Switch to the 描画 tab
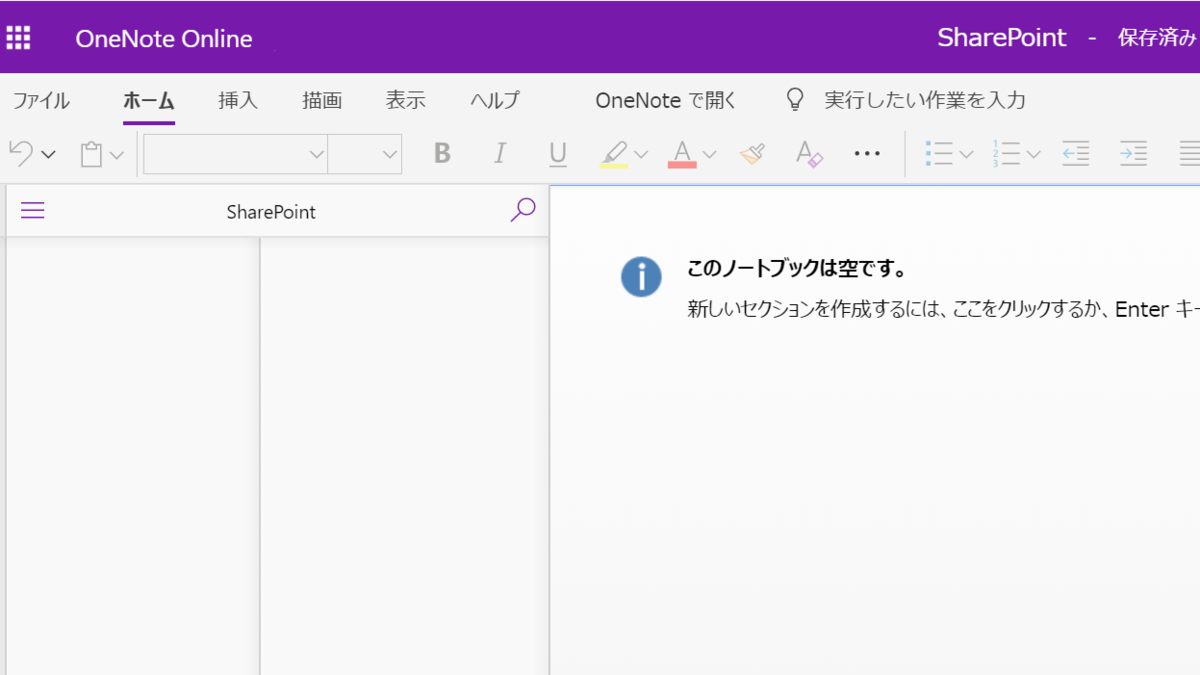Screen dimensions: 1200x675 click(x=322, y=100)
